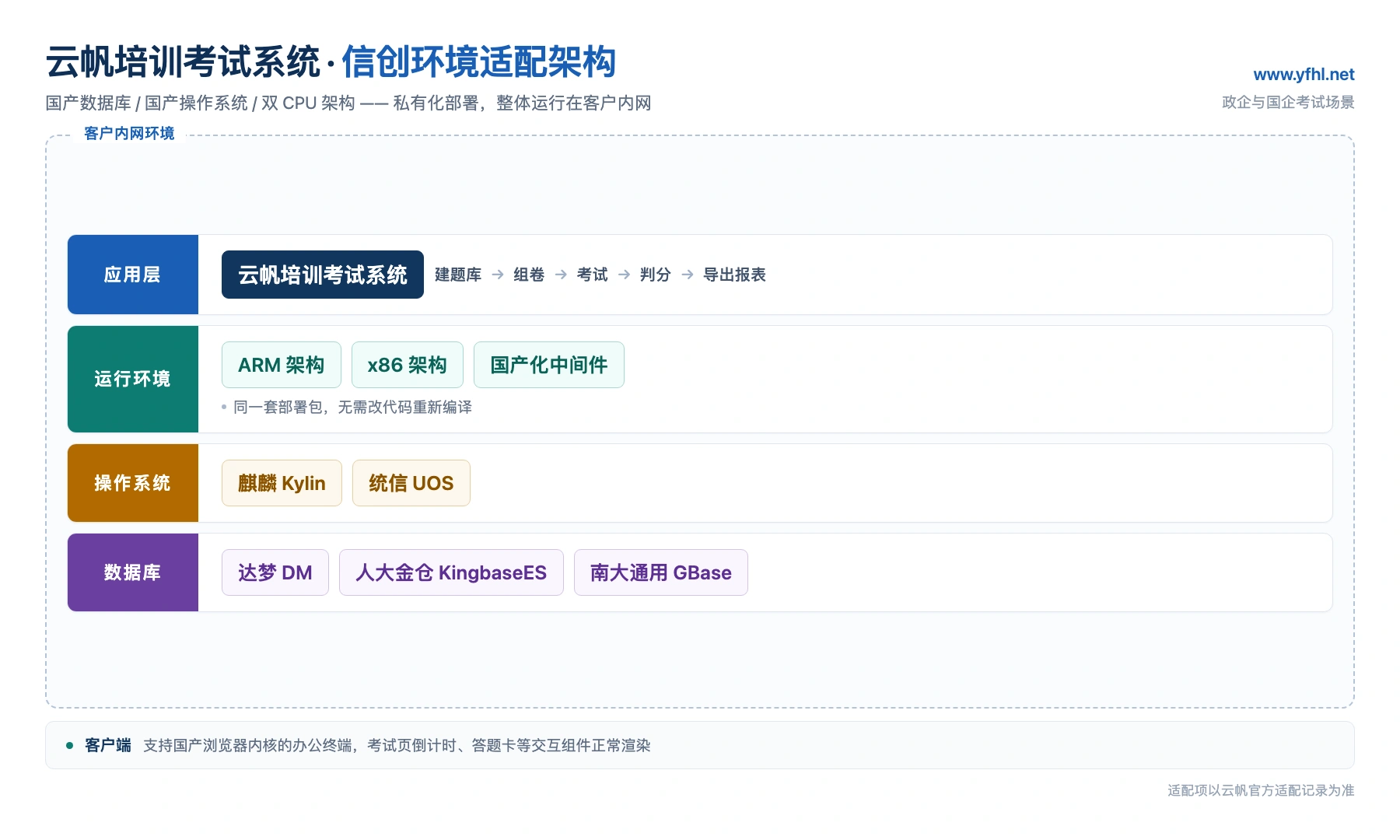Screen dimensions: 1400x840
Task: Click the arrow between 建题库 and 组卷
Action: coord(498,275)
